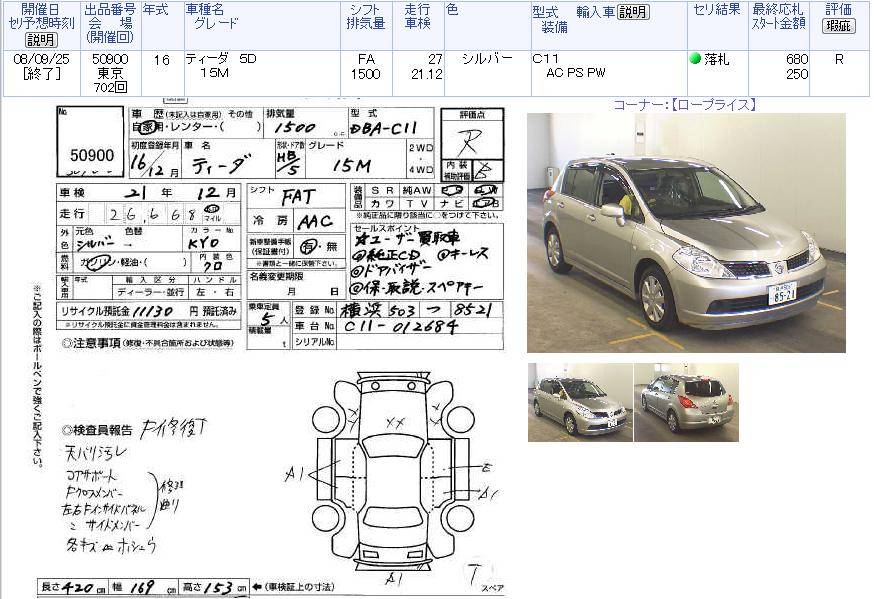Click the コーナー:【ロープライス】 label

tap(684, 105)
